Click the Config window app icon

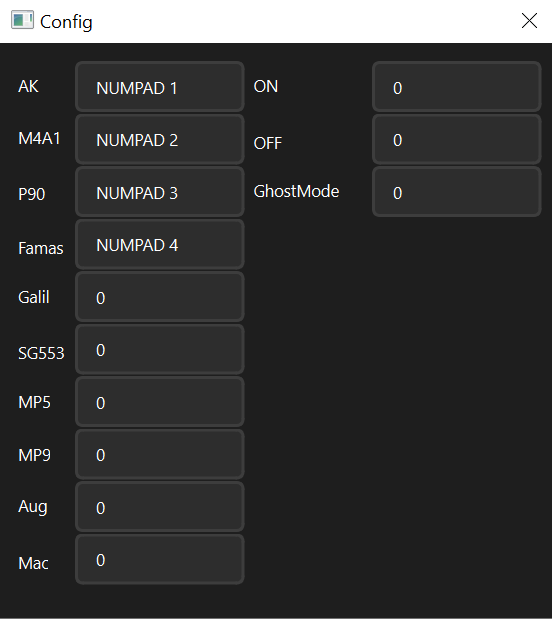(22, 20)
